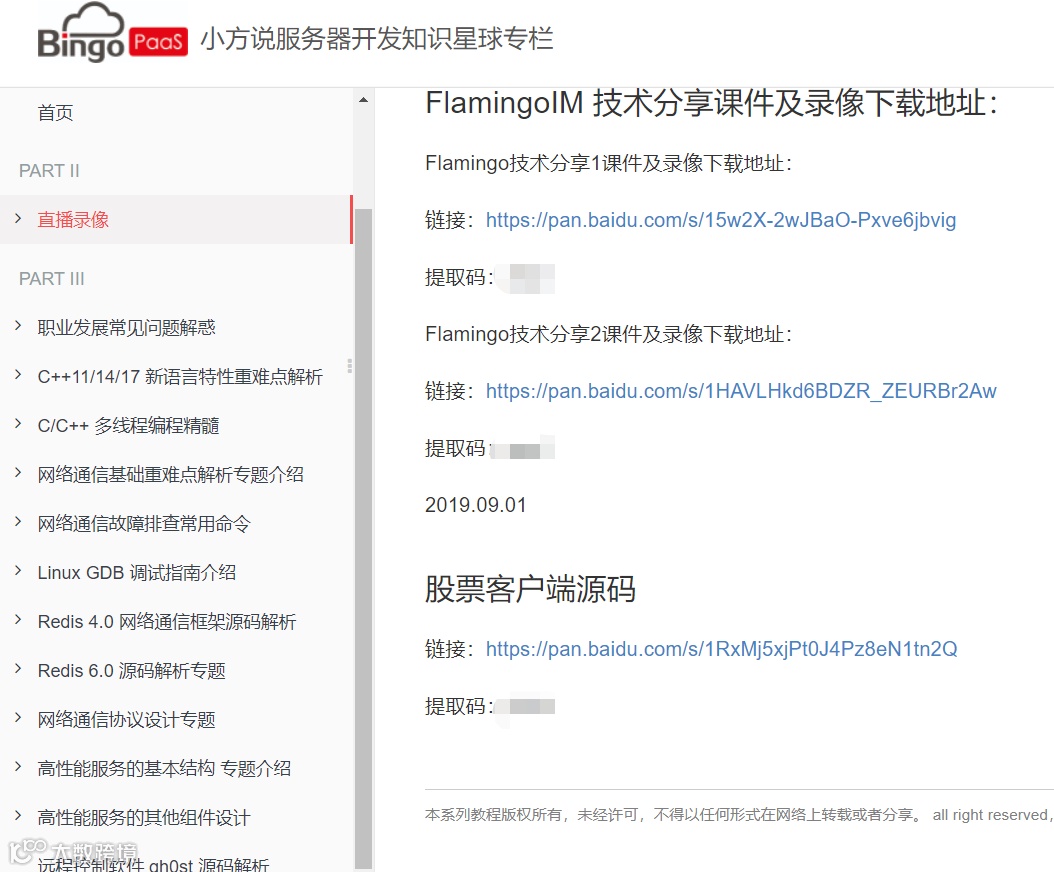Expand chevron beside 高性能服务的其他组件设计

tap(18, 816)
